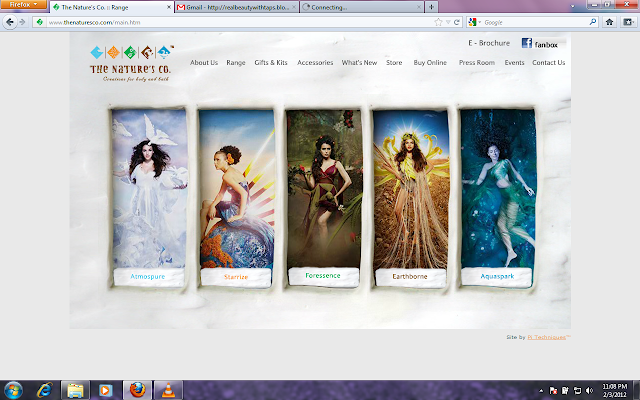Image resolution: width=640 pixels, height=400 pixels.
Task: Open Windows Media Player from the taskbar
Action: [x=105, y=390]
